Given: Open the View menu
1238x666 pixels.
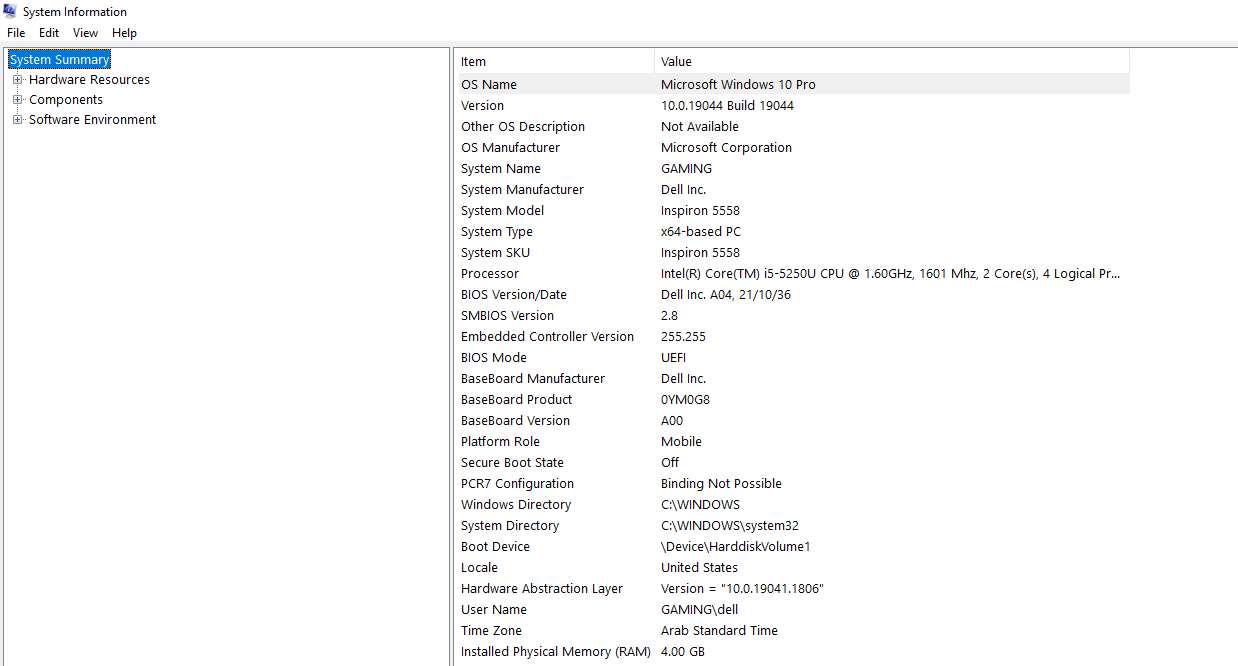Looking at the screenshot, I should (x=85, y=32).
